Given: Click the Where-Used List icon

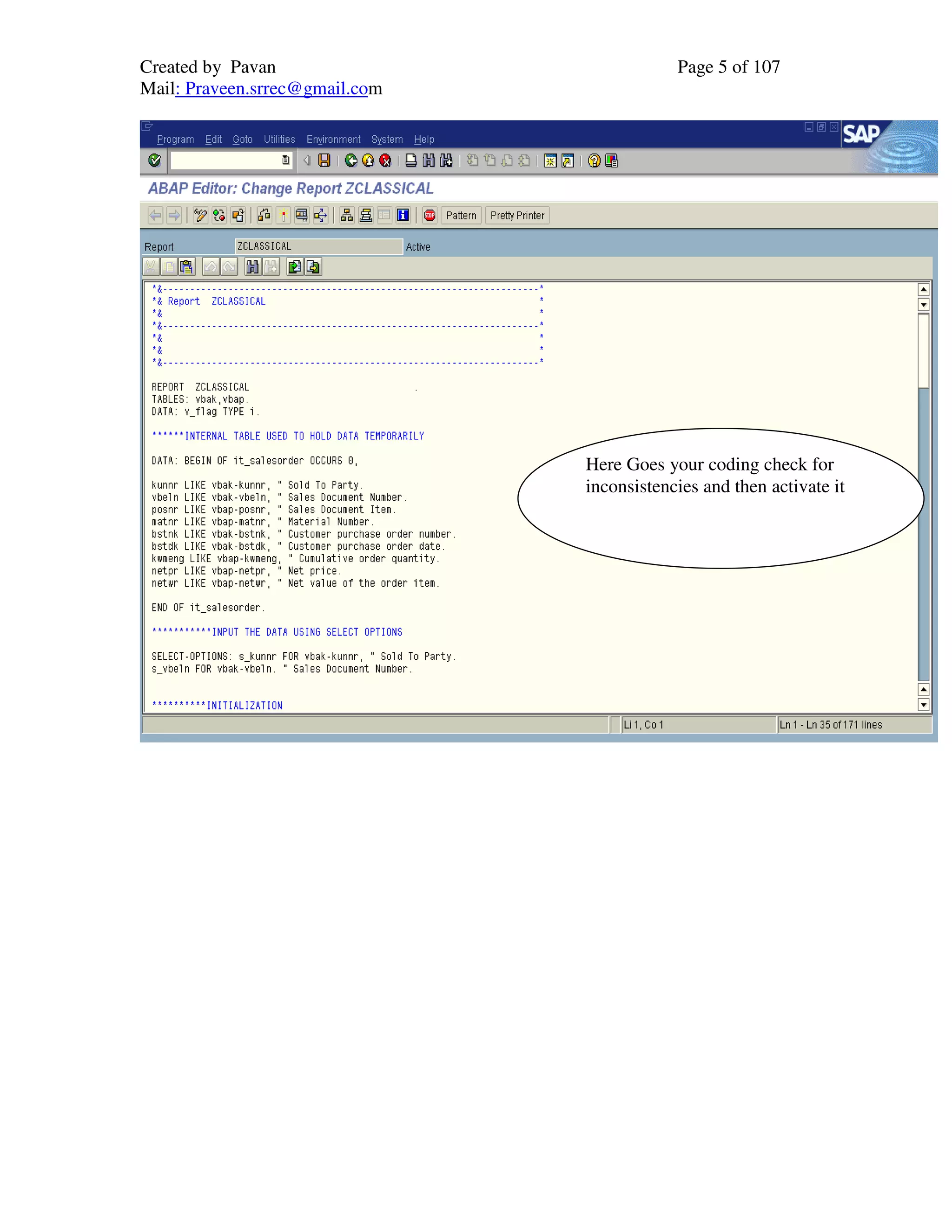Looking at the screenshot, I should (x=320, y=216).
